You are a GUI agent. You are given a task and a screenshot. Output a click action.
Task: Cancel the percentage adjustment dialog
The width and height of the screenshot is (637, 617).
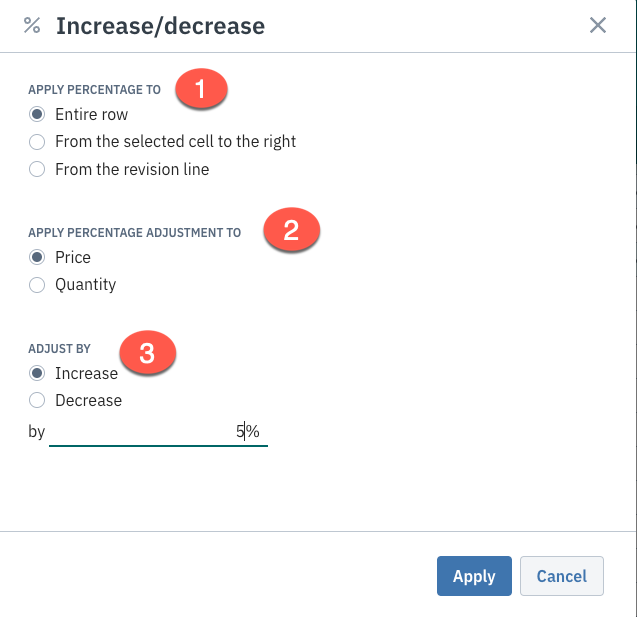pos(562,576)
